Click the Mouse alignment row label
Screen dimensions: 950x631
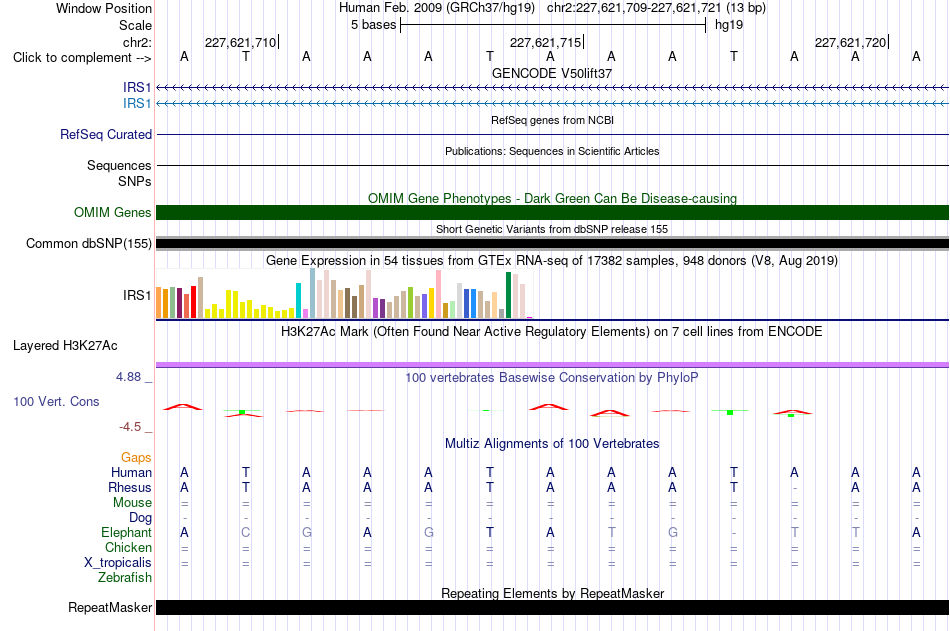click(132, 502)
